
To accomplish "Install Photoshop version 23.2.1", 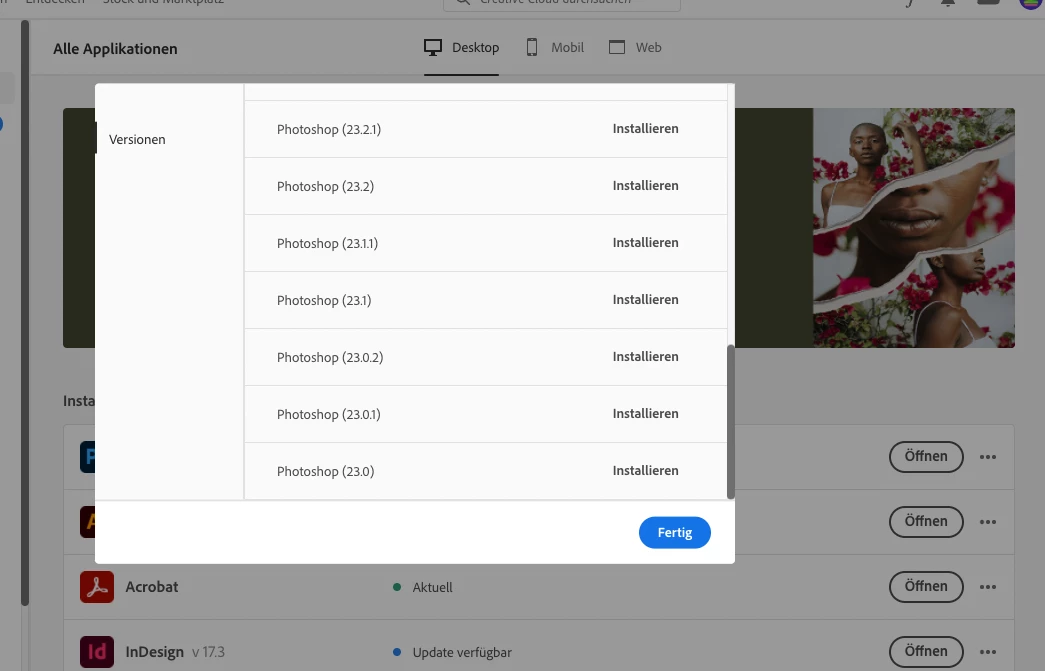I will point(645,129).
